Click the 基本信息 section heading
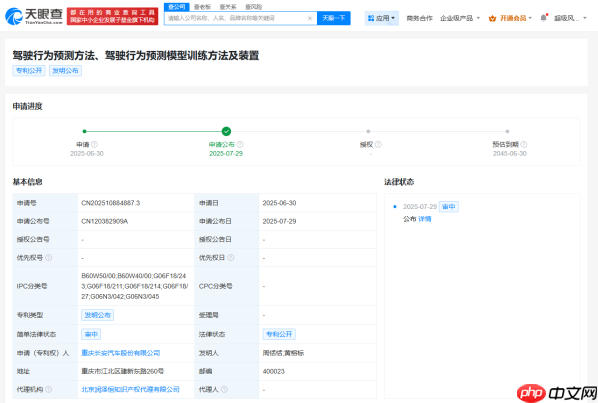 27,182
